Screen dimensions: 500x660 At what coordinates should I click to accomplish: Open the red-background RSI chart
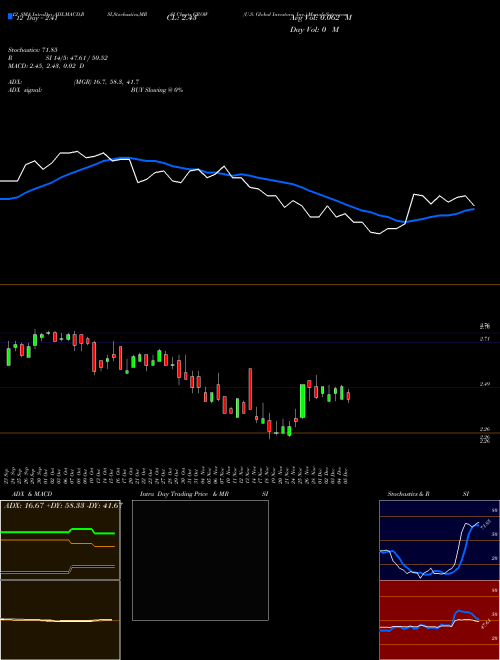coord(439,620)
